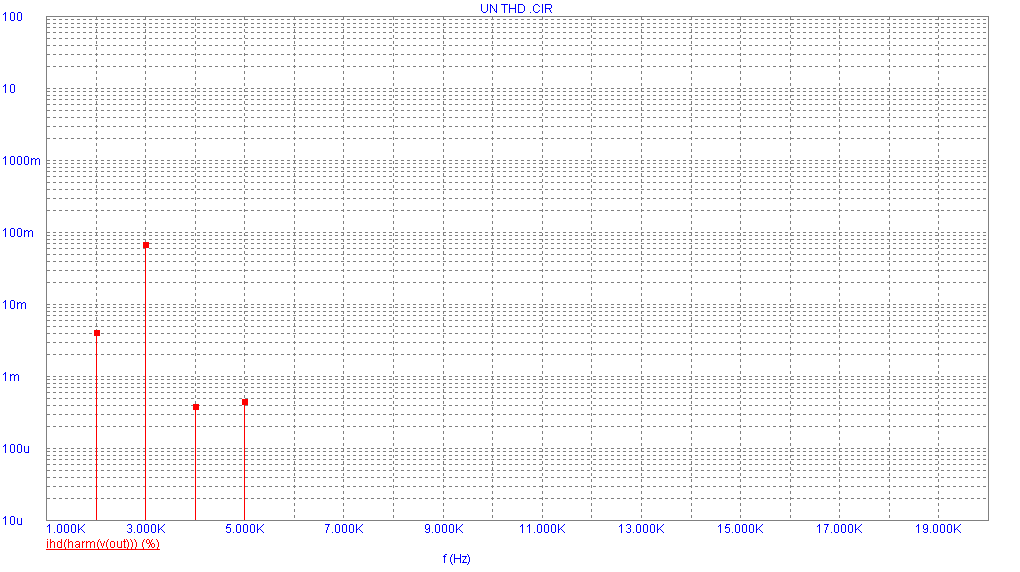
Task: Click the 1000m y-axis label
Action: pyautogui.click(x=21, y=161)
